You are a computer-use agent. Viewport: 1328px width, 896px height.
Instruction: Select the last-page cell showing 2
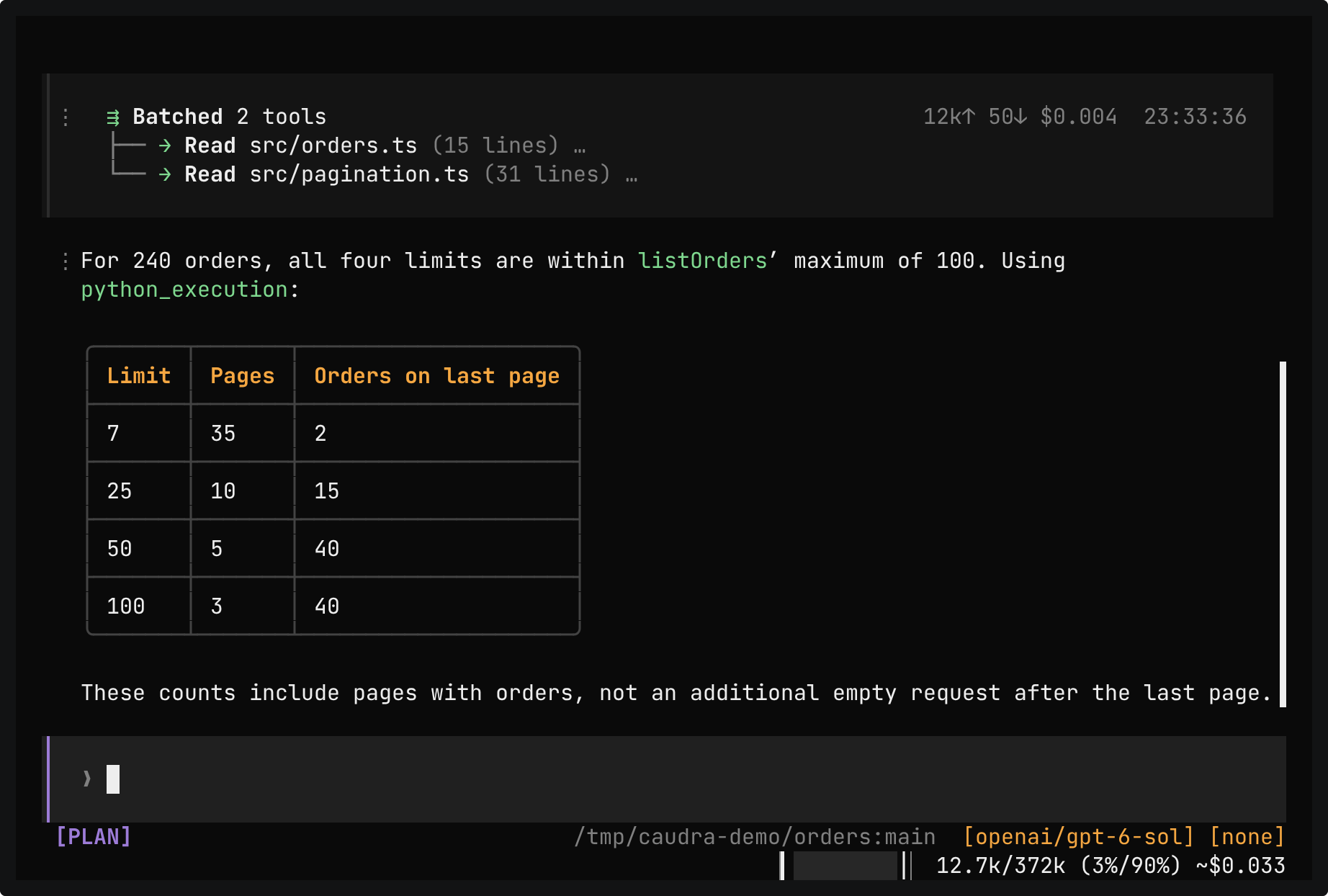(436, 433)
